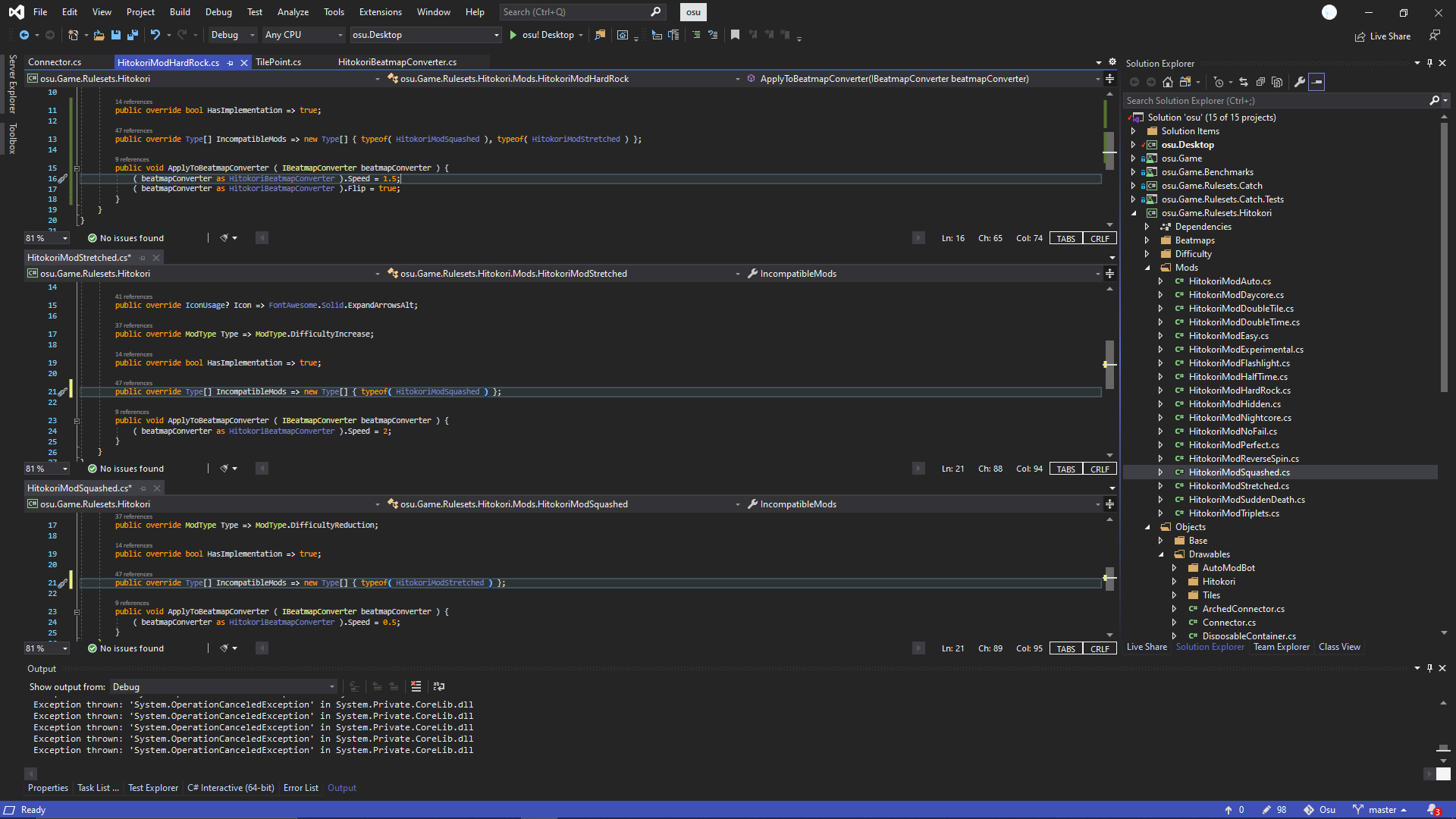Screen dimensions: 1456x819
Task: Click the Live Share icon at top right
Action: tap(1360, 36)
